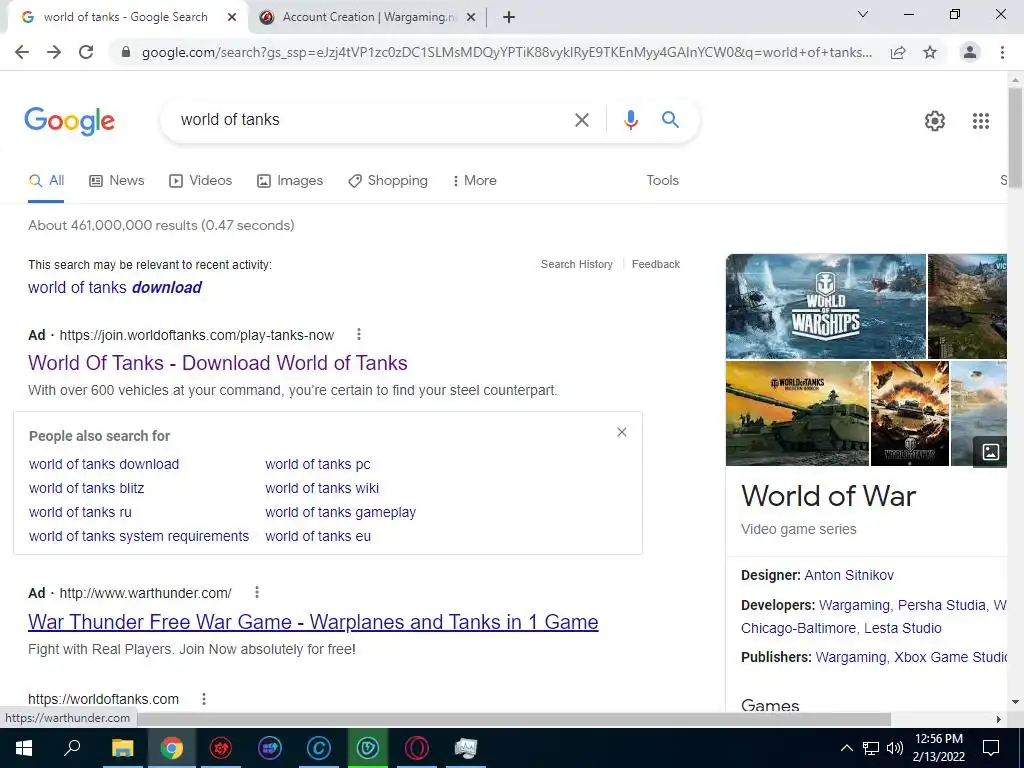Go back to the previous page
Screen dimensions: 1024x768
22,52
